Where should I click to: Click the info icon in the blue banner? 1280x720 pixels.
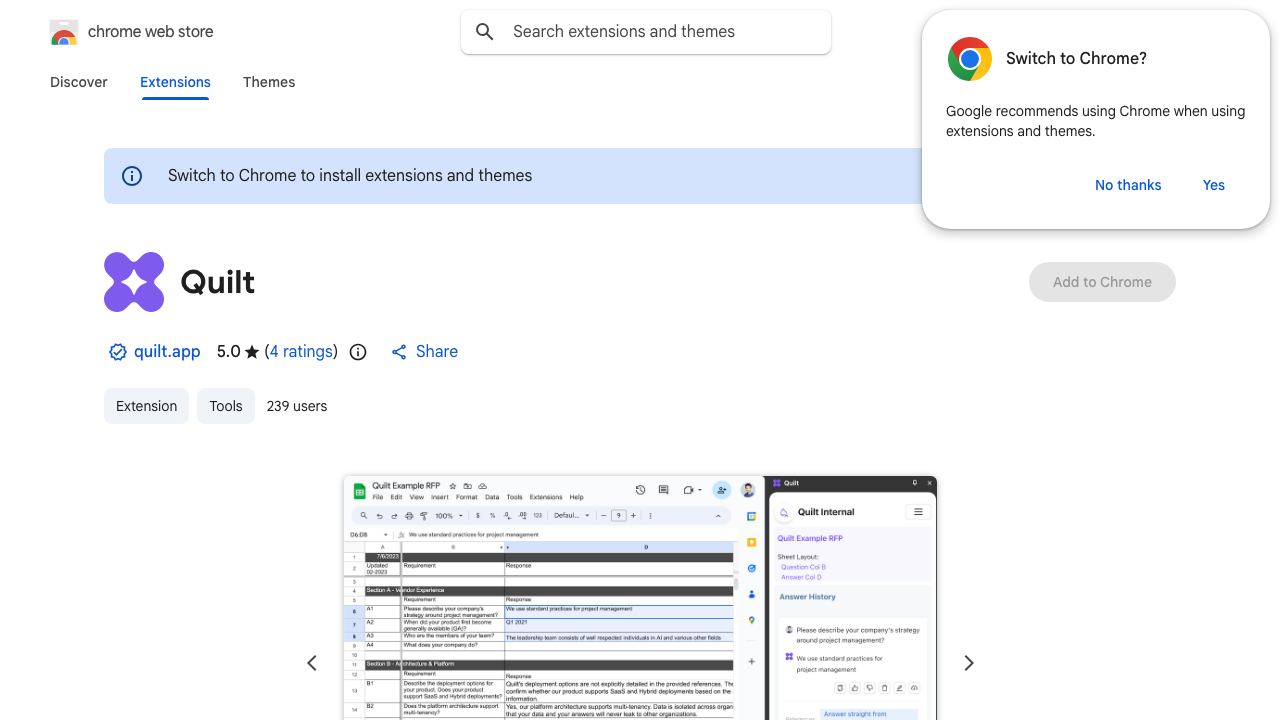coord(132,176)
